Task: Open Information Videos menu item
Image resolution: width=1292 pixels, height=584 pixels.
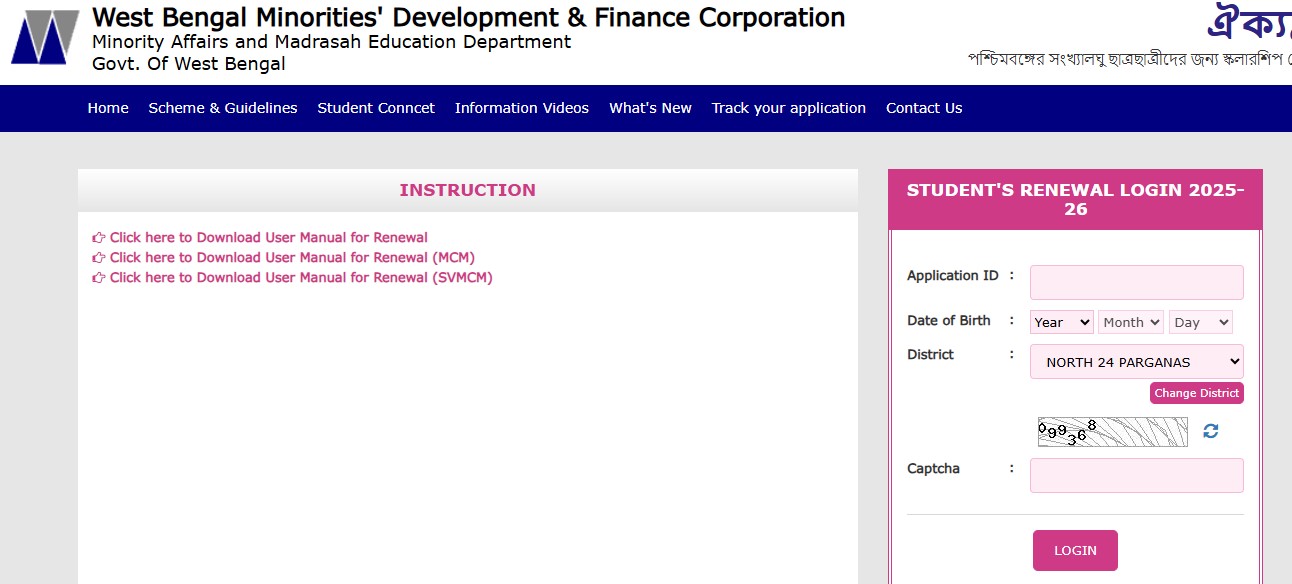Action: (522, 108)
